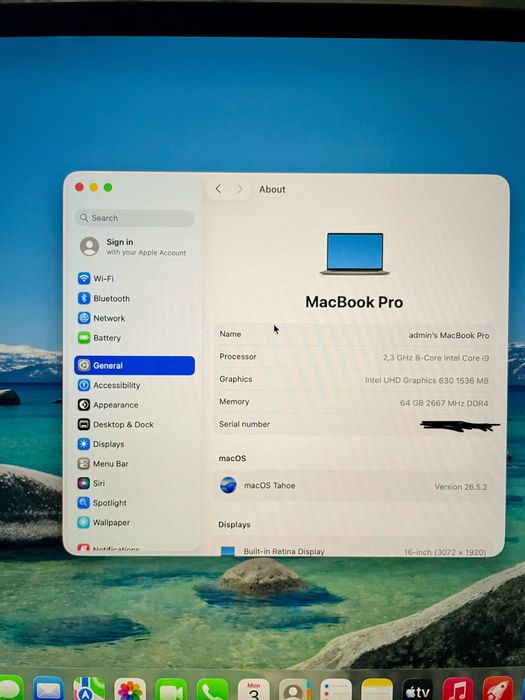This screenshot has width=525, height=700.
Task: Click the "Version 26.5.2" text
Action: tap(461, 487)
